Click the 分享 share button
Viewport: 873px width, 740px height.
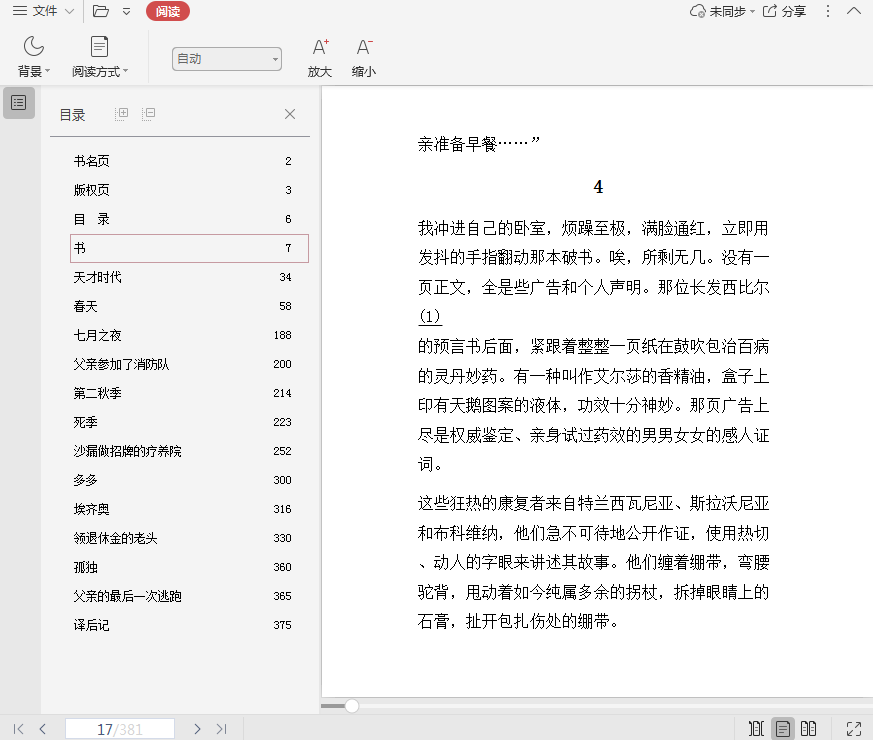click(x=784, y=11)
